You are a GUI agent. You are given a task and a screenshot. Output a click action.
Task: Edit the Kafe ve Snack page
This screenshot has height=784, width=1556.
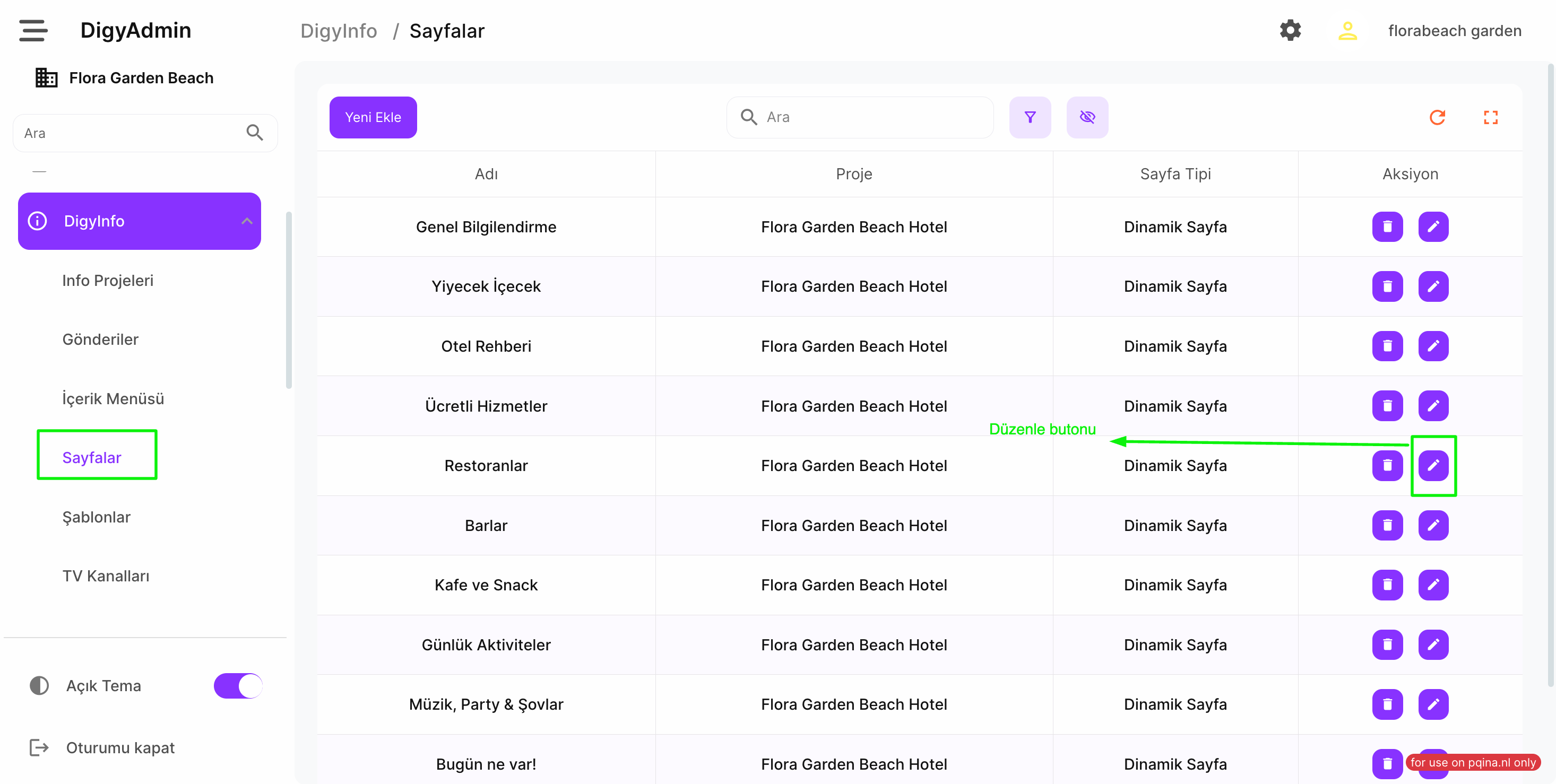pyautogui.click(x=1433, y=585)
